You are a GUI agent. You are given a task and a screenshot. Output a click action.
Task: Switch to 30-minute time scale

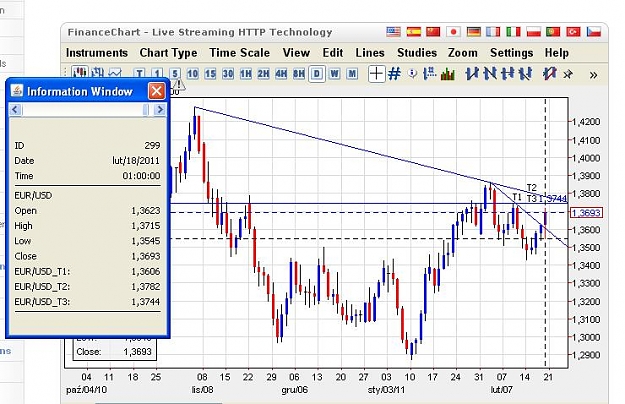(228, 74)
